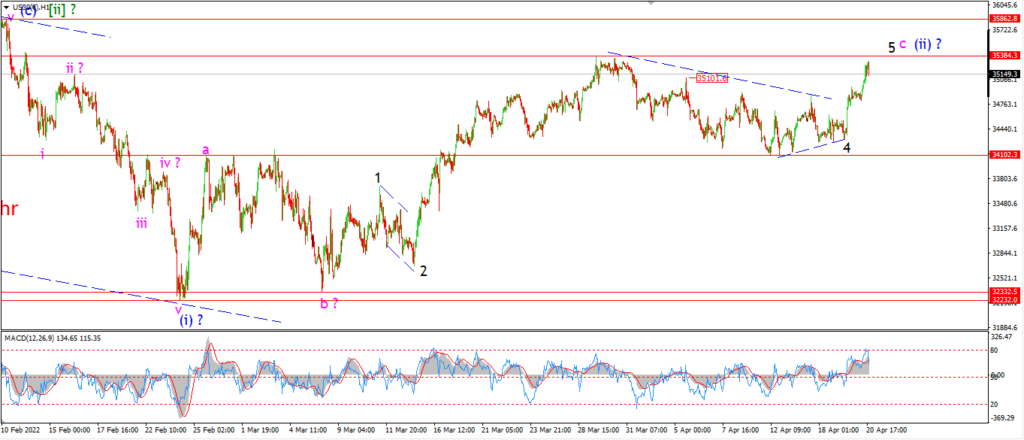
Task: Select the 35149.3 current price tag
Action: click(1004, 74)
